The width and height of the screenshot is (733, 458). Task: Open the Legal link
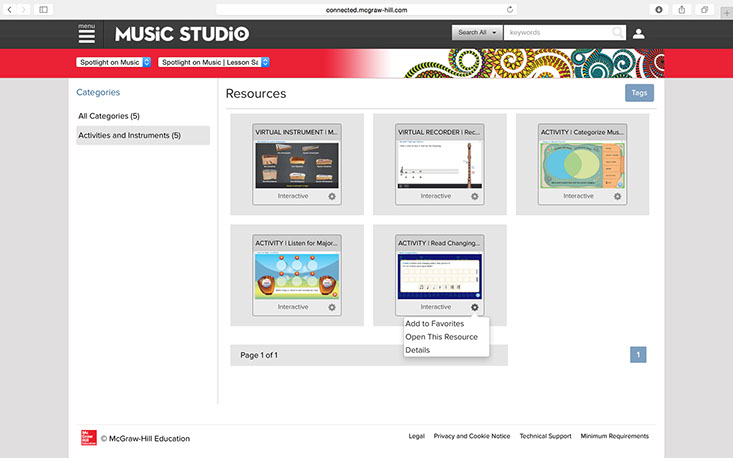[417, 436]
